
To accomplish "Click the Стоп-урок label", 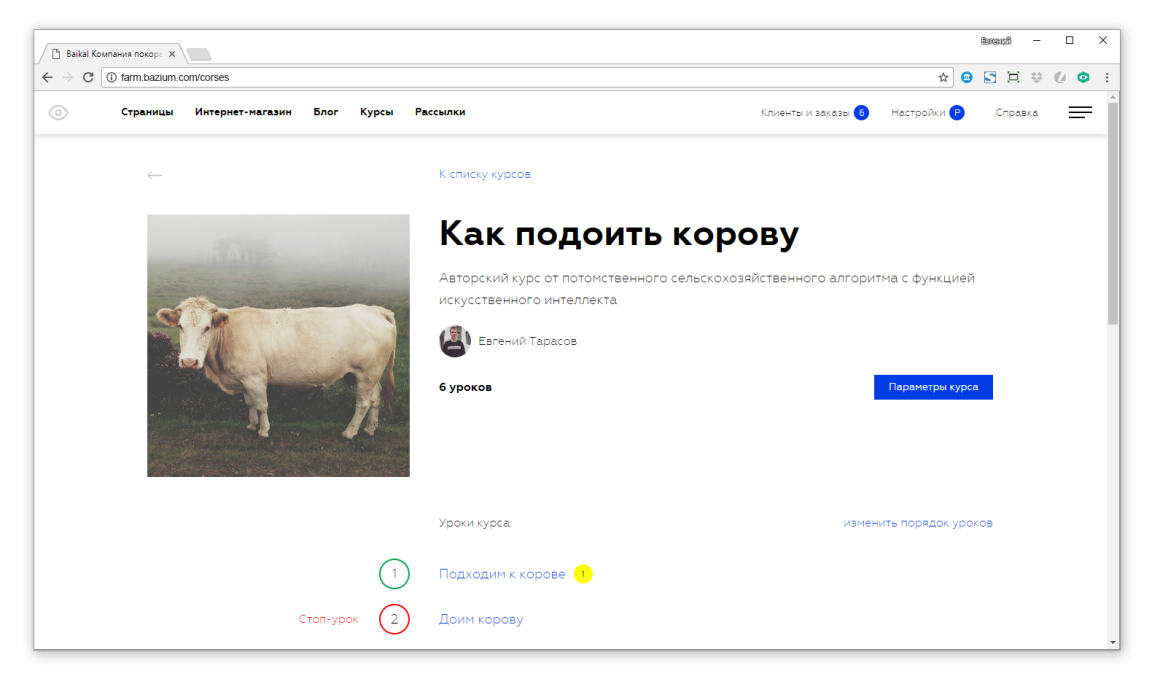I will (x=328, y=620).
